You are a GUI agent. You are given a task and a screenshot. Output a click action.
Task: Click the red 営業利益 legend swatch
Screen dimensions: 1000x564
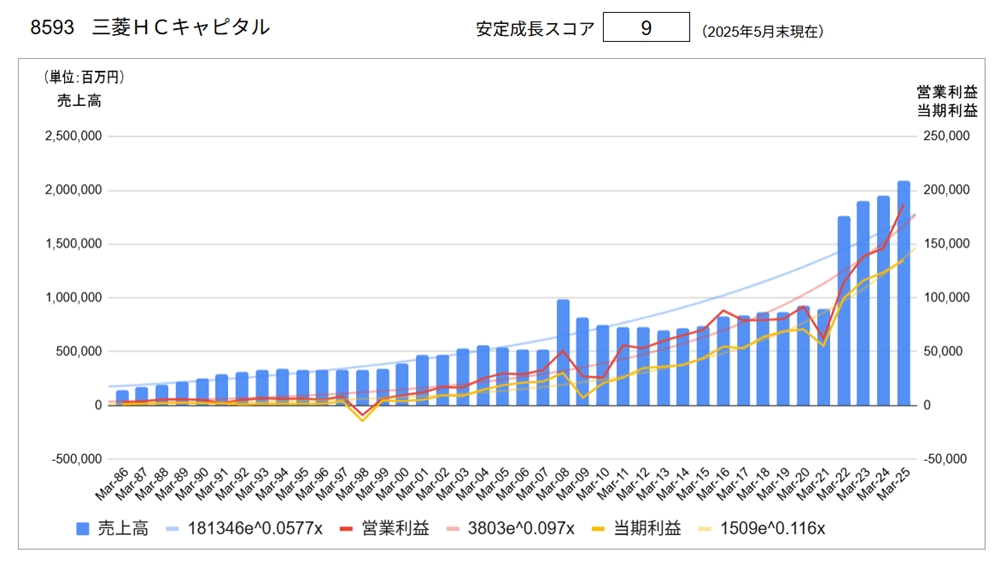click(346, 529)
